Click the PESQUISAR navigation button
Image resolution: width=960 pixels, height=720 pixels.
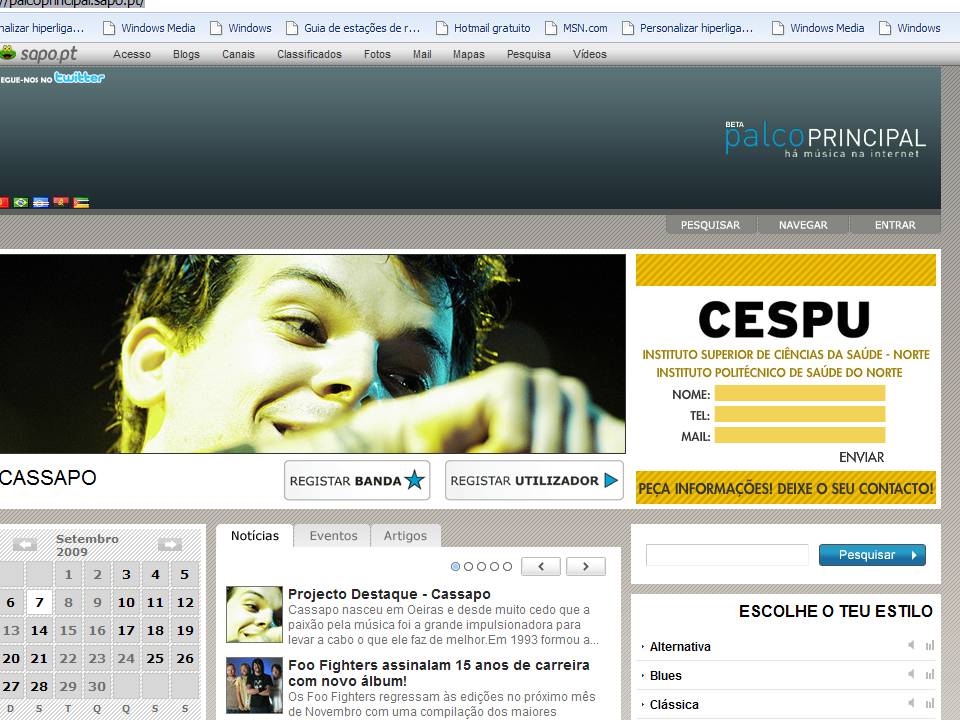coord(710,225)
